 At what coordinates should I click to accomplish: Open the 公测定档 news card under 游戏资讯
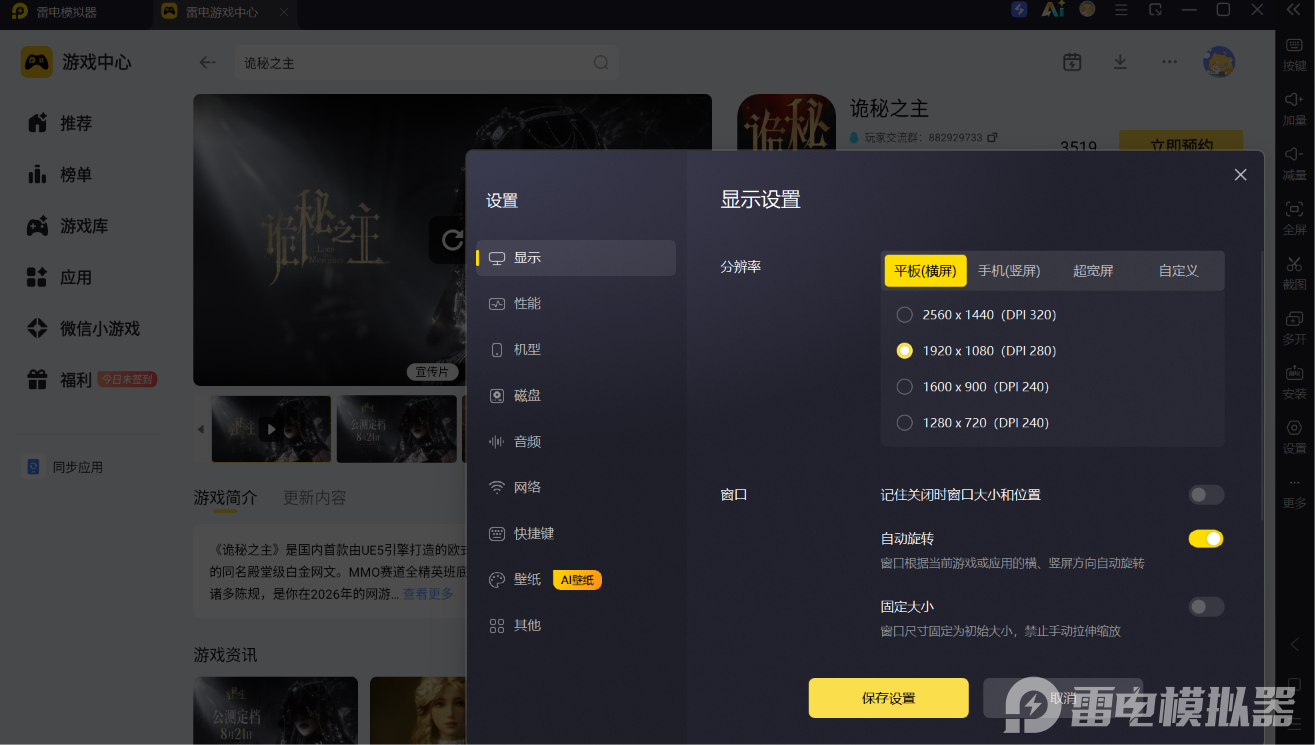(275, 711)
